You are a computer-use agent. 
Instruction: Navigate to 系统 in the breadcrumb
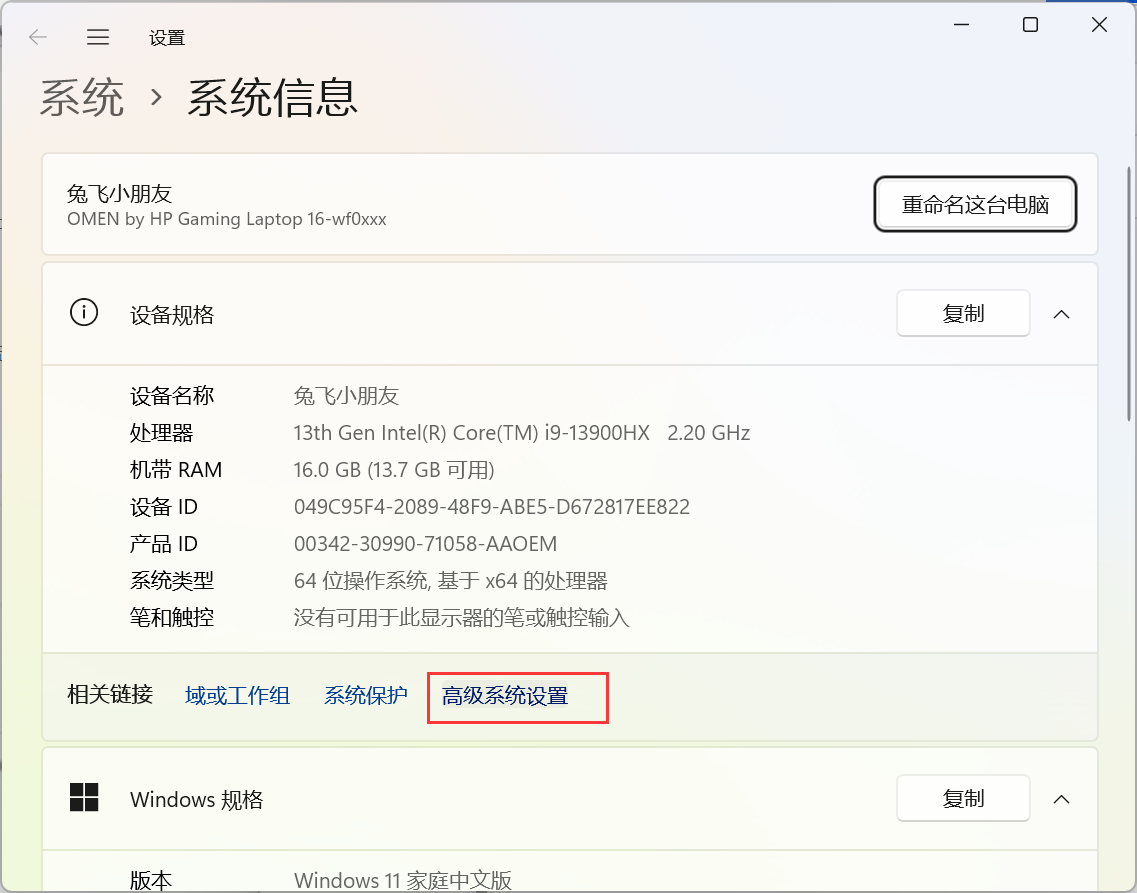click(x=82, y=98)
